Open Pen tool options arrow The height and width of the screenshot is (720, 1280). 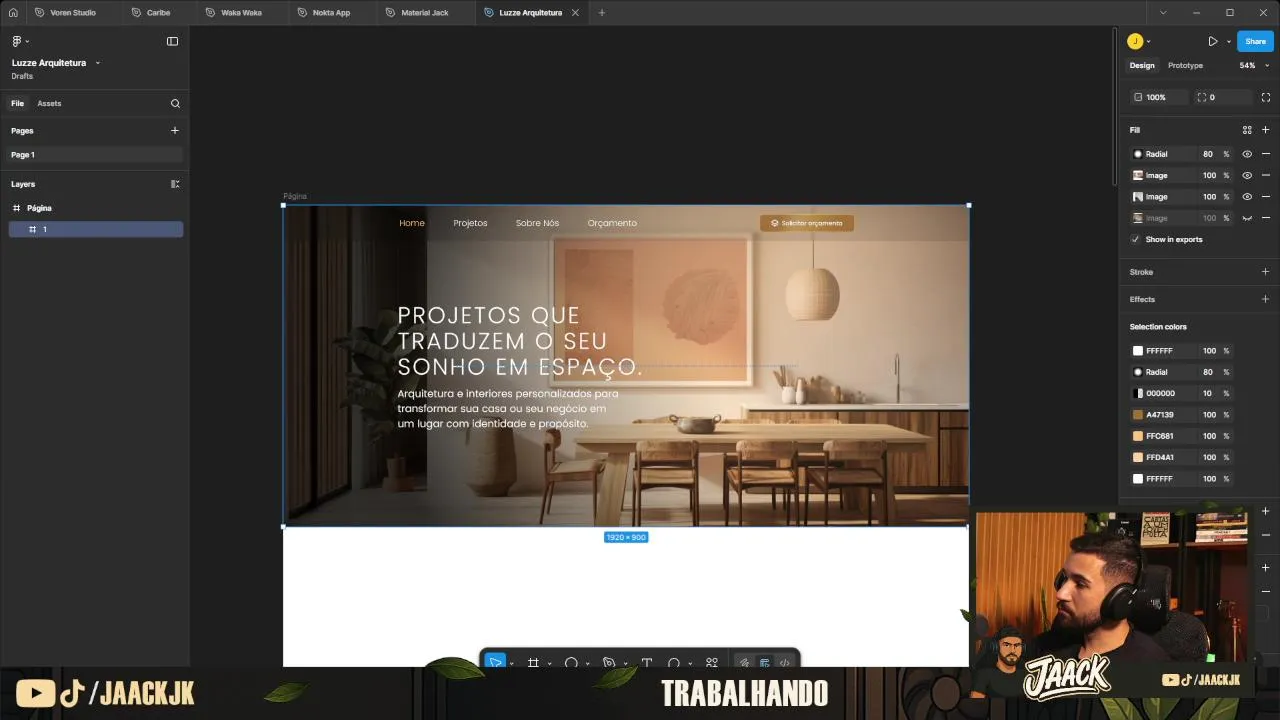click(625, 663)
